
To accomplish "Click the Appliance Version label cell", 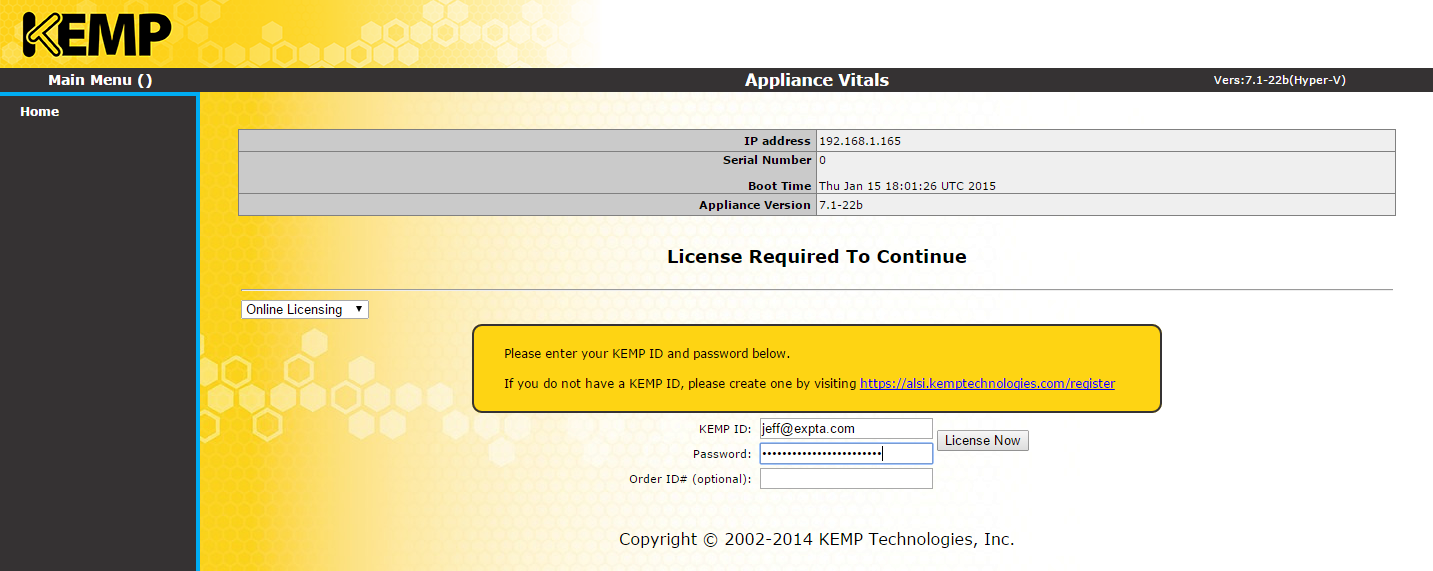I will (x=527, y=205).
